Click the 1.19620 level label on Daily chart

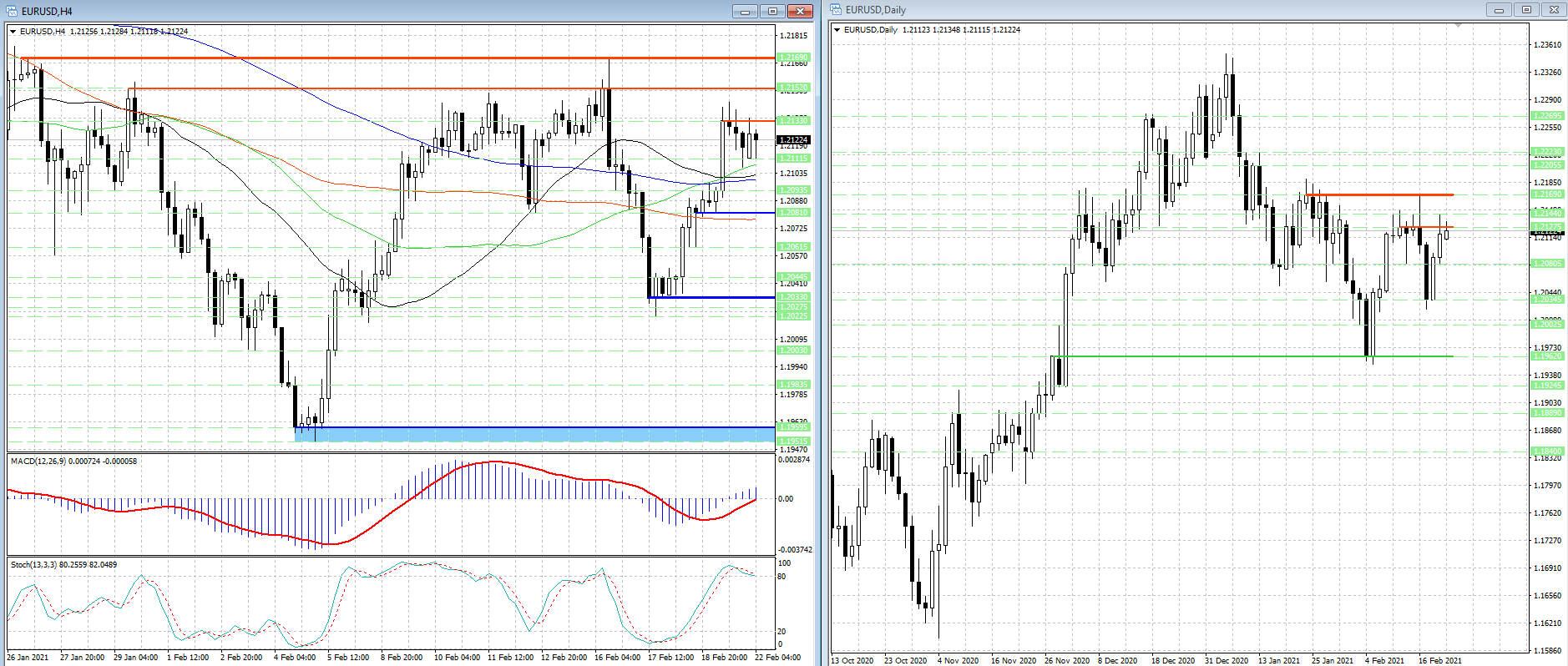coord(1547,356)
